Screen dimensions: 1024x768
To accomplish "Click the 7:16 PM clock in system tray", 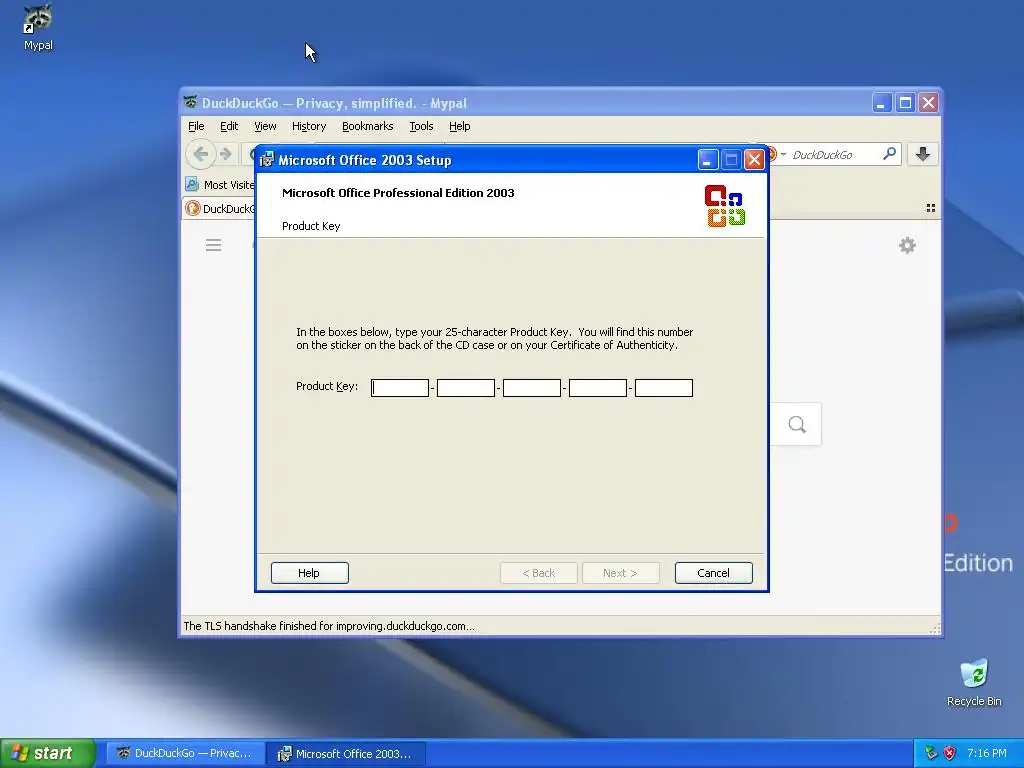I will click(x=987, y=753).
